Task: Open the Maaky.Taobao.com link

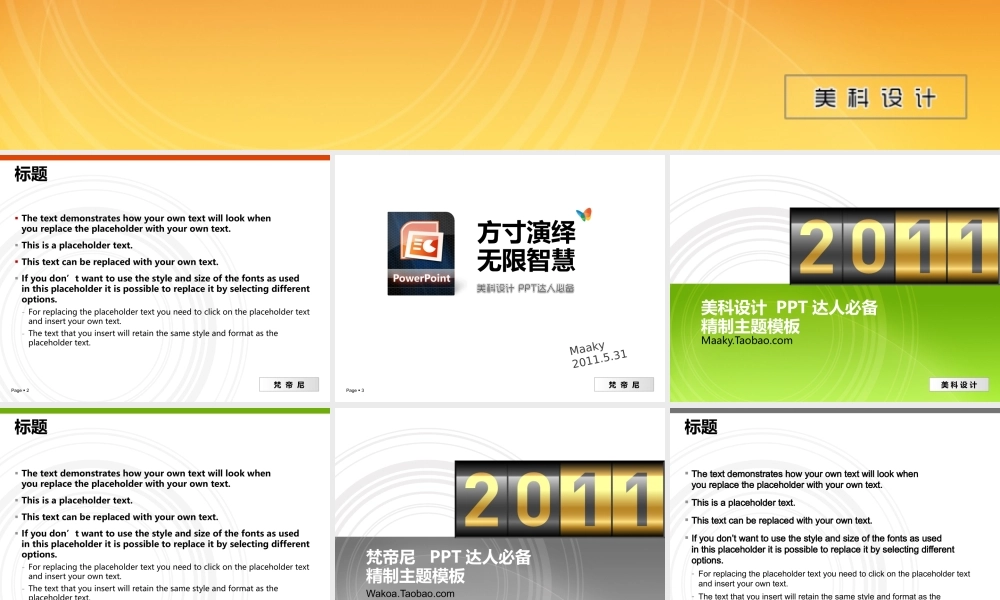Action: [745, 339]
